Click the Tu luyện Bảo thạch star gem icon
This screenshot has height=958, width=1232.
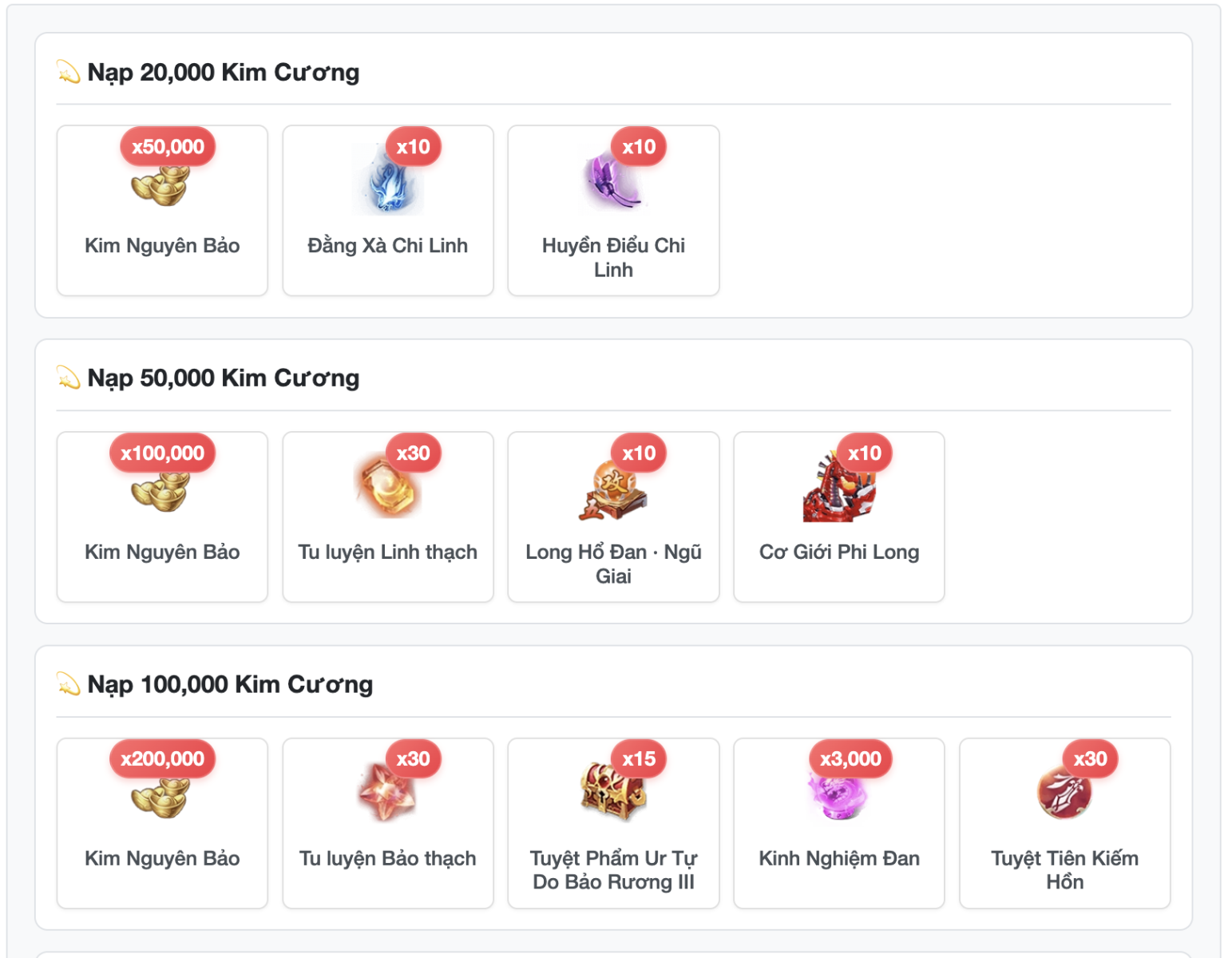click(x=387, y=793)
